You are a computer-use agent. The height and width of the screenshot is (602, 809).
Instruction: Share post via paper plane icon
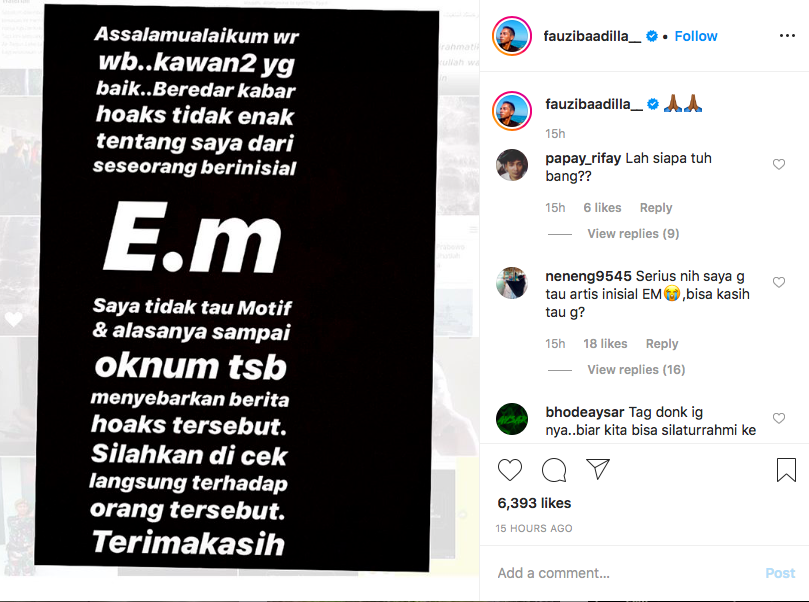pyautogui.click(x=598, y=469)
